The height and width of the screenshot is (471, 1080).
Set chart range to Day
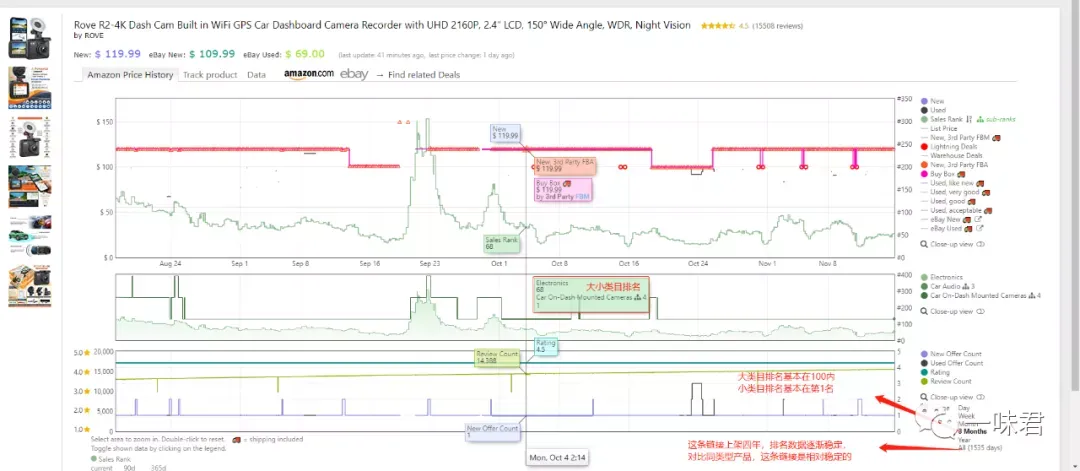coord(964,408)
